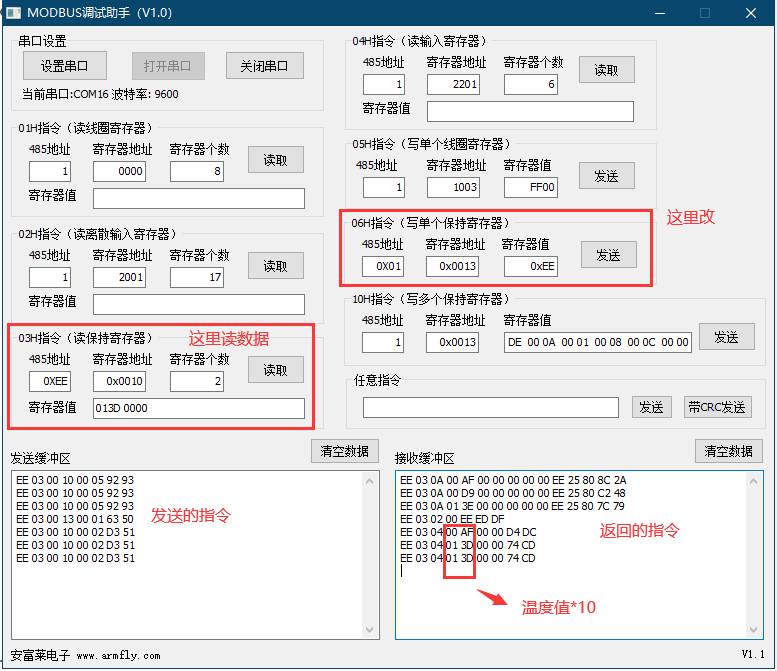The height and width of the screenshot is (671, 777).
Task: Click the 设置串口 button
Action: tap(64, 66)
